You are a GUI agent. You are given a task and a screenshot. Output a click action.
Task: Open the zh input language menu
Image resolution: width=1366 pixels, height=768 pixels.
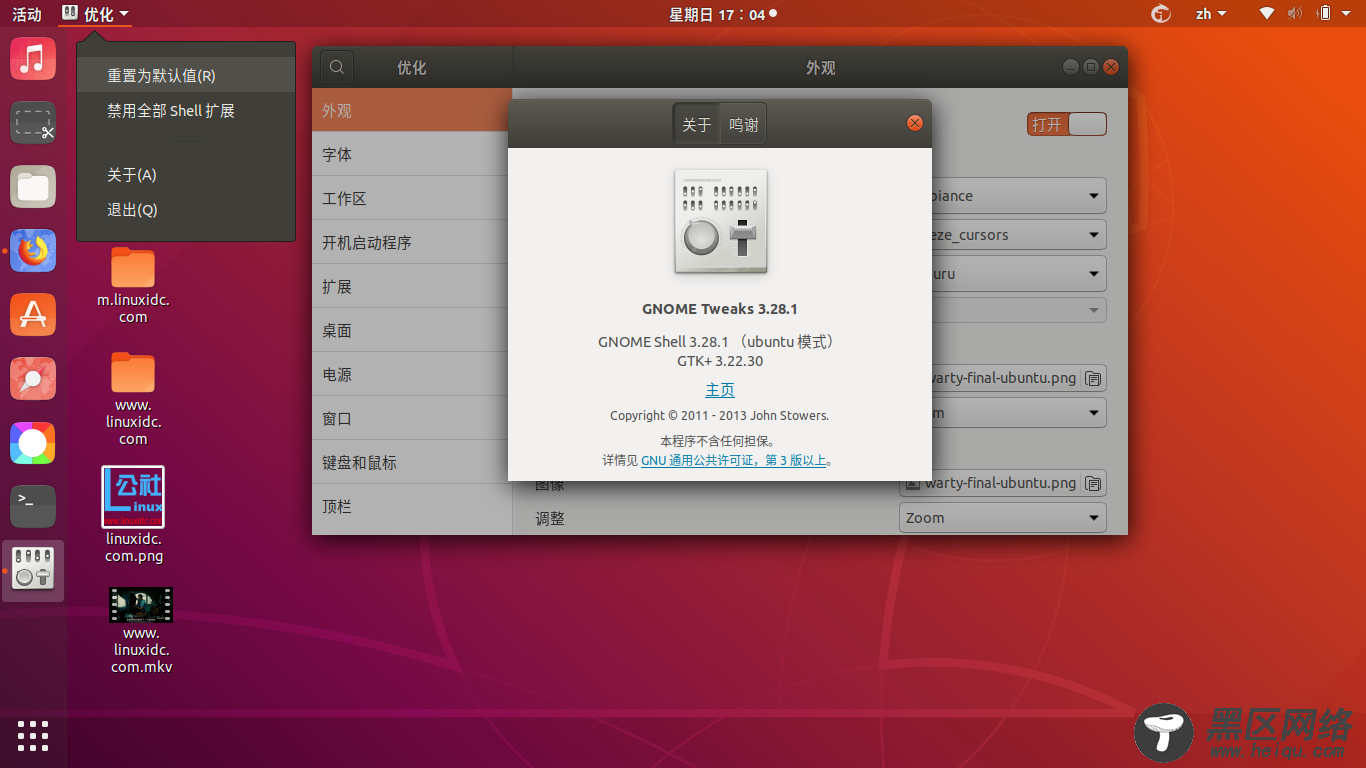(1210, 13)
